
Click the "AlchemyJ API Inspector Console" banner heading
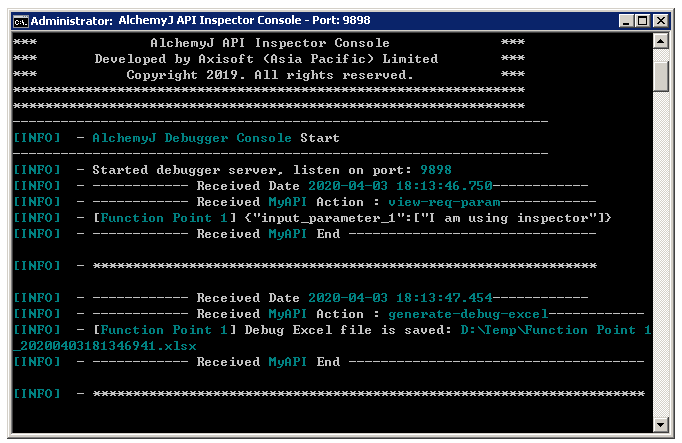(x=270, y=43)
